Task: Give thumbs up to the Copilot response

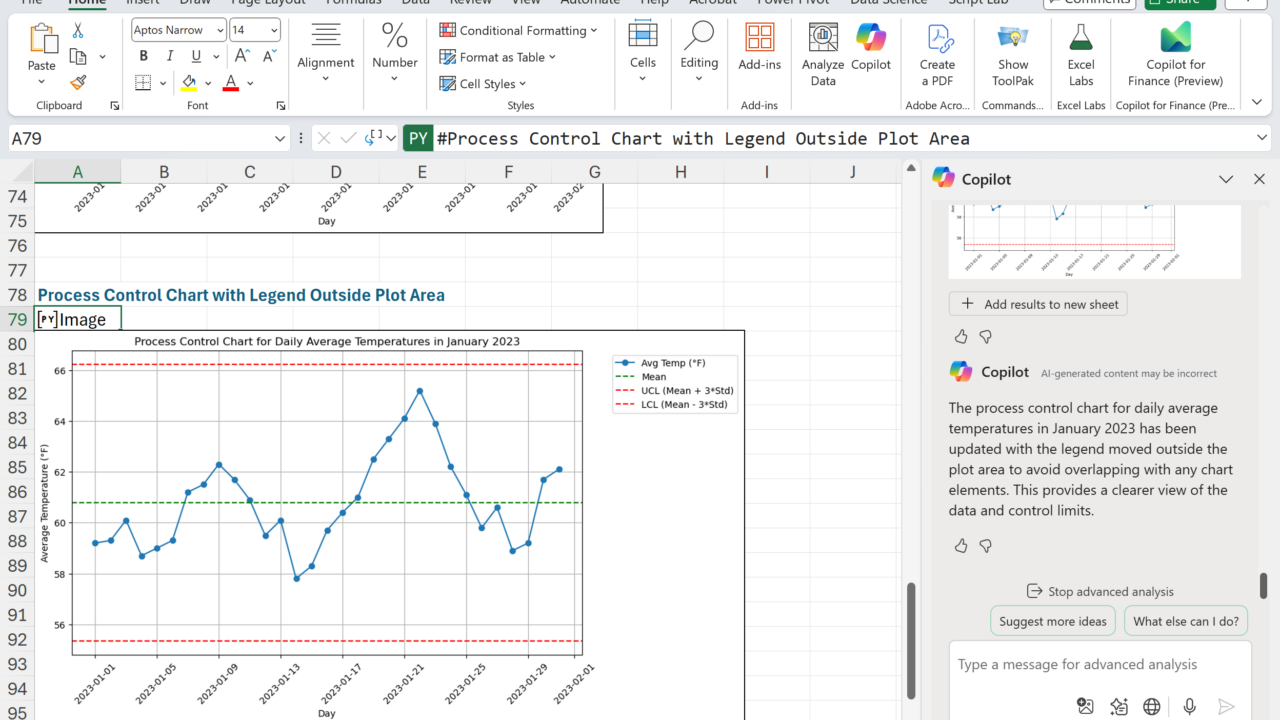Action: 961,546
